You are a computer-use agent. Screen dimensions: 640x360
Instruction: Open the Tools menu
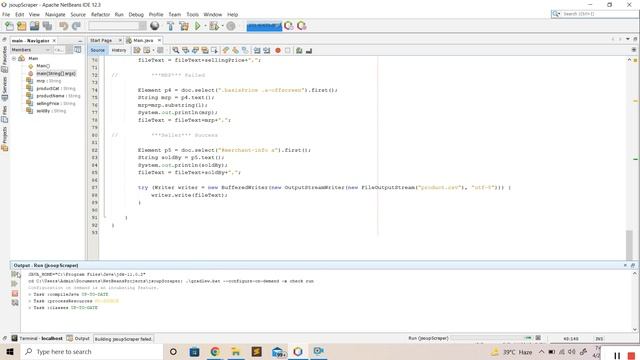(x=193, y=14)
